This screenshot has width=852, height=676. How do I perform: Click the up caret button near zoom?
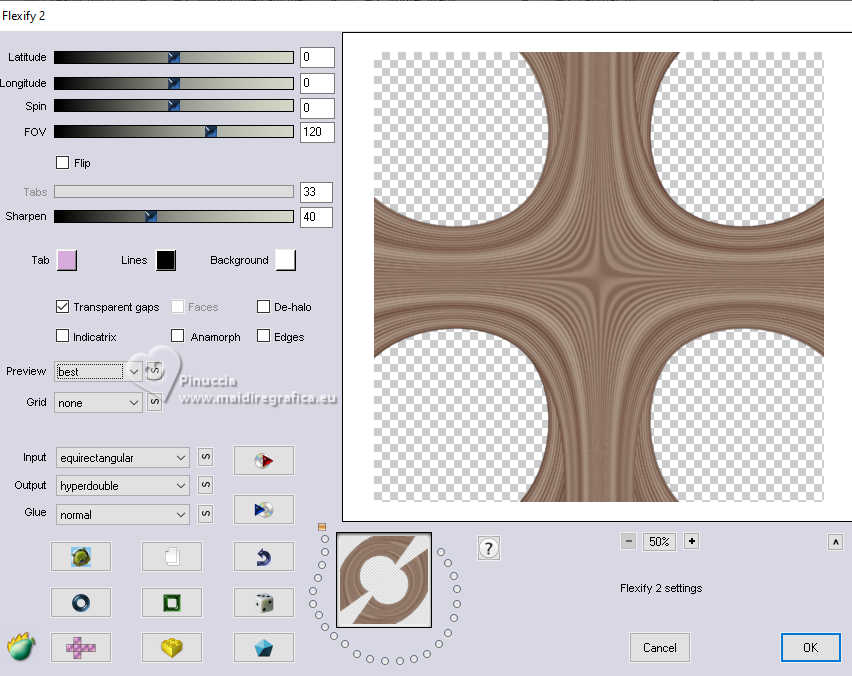click(836, 542)
